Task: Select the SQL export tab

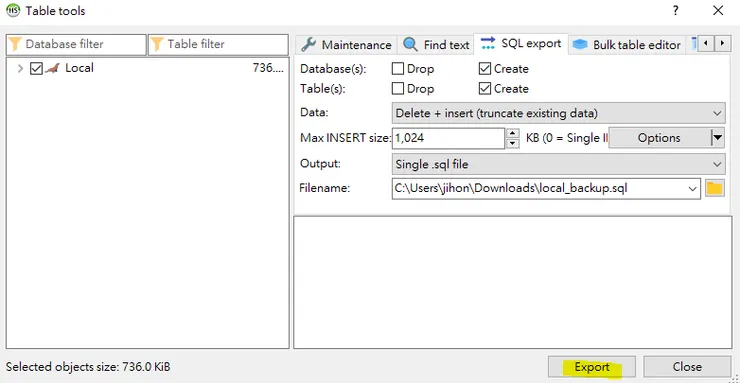Action: tap(521, 43)
